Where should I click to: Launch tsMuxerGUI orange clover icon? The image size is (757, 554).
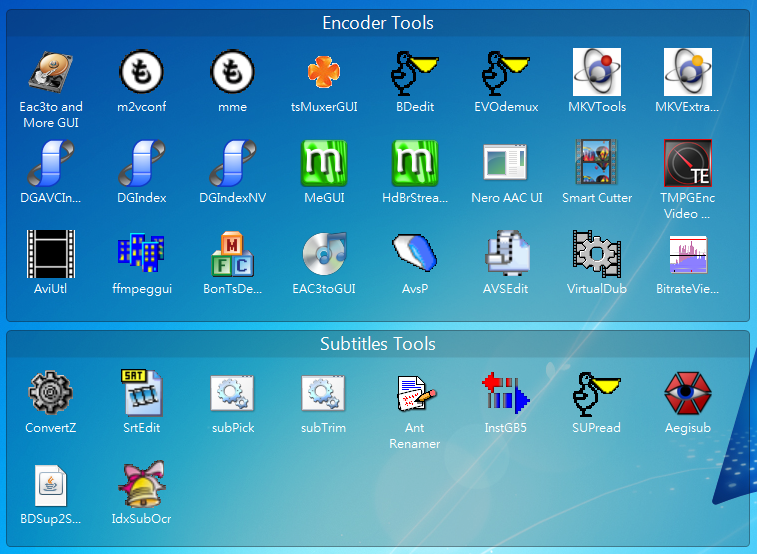tap(324, 72)
